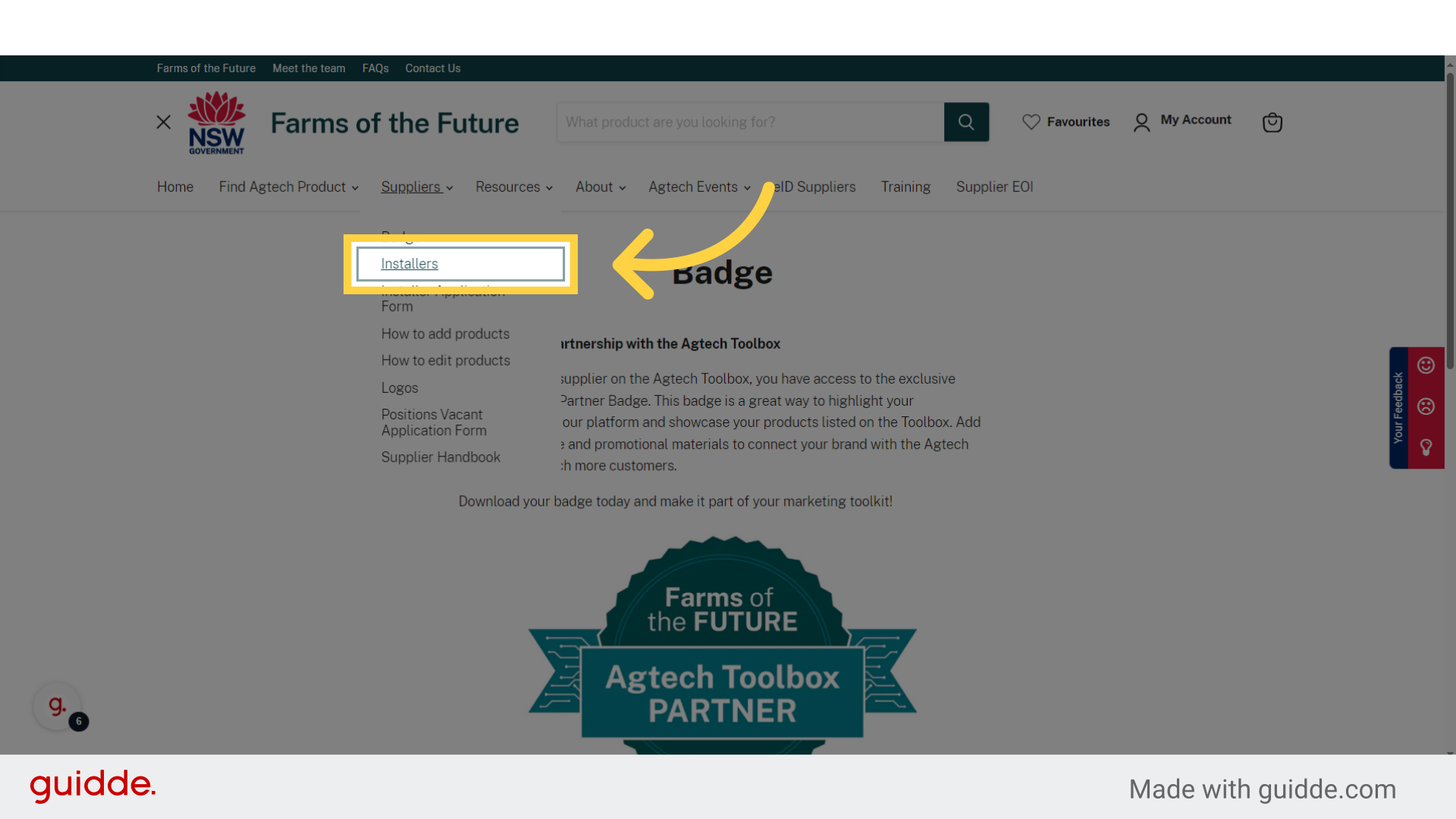Click the product search input field

(x=749, y=122)
